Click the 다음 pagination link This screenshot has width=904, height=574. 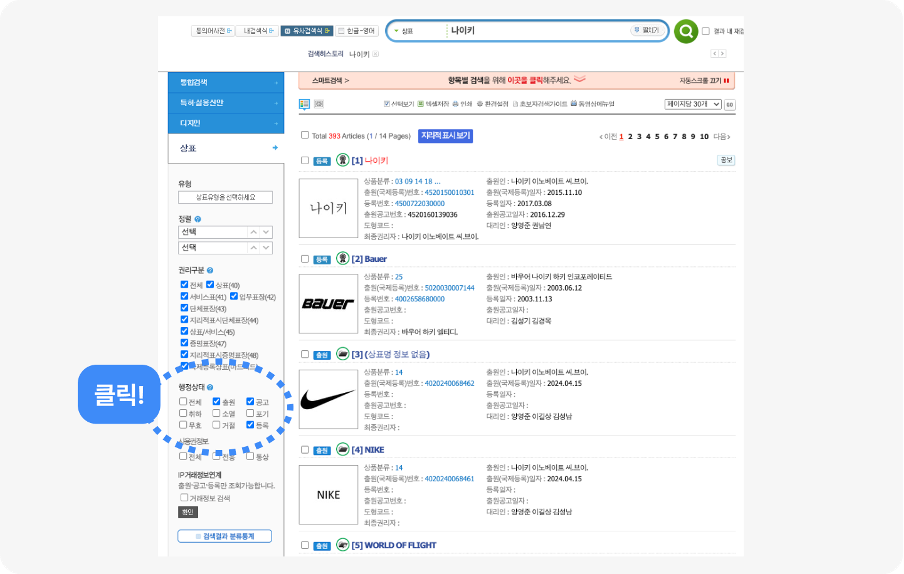[x=722, y=137]
